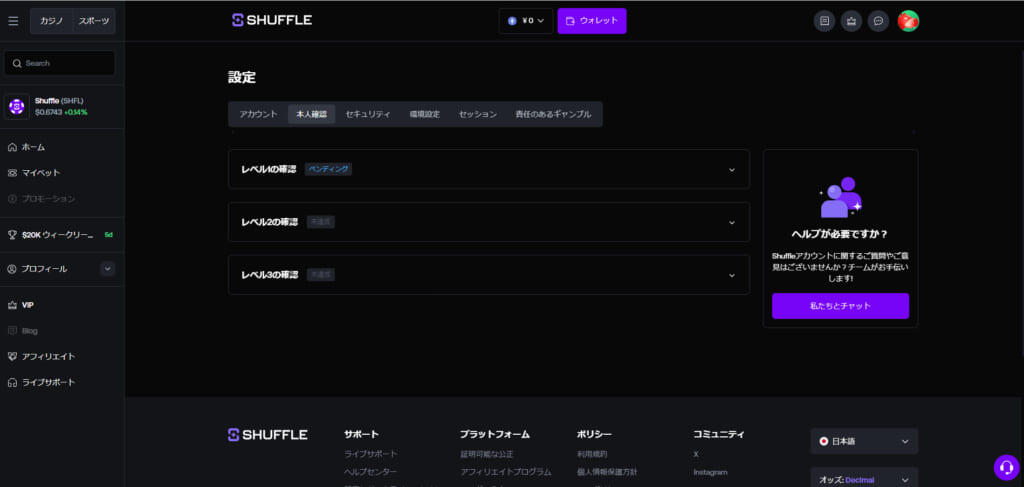
Task: Switch to the セッション settings tab
Action: [477, 114]
